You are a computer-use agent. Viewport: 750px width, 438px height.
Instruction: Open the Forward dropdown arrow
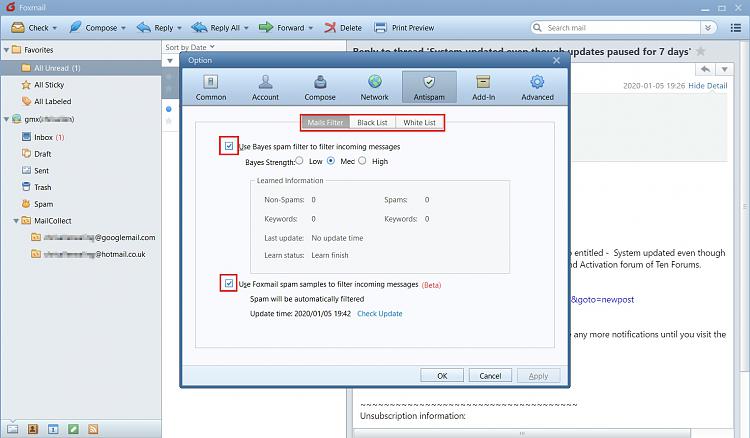(310, 28)
